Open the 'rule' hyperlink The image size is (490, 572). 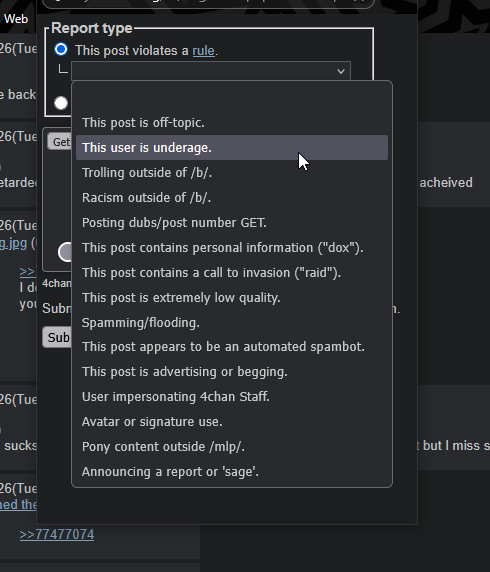point(203,50)
